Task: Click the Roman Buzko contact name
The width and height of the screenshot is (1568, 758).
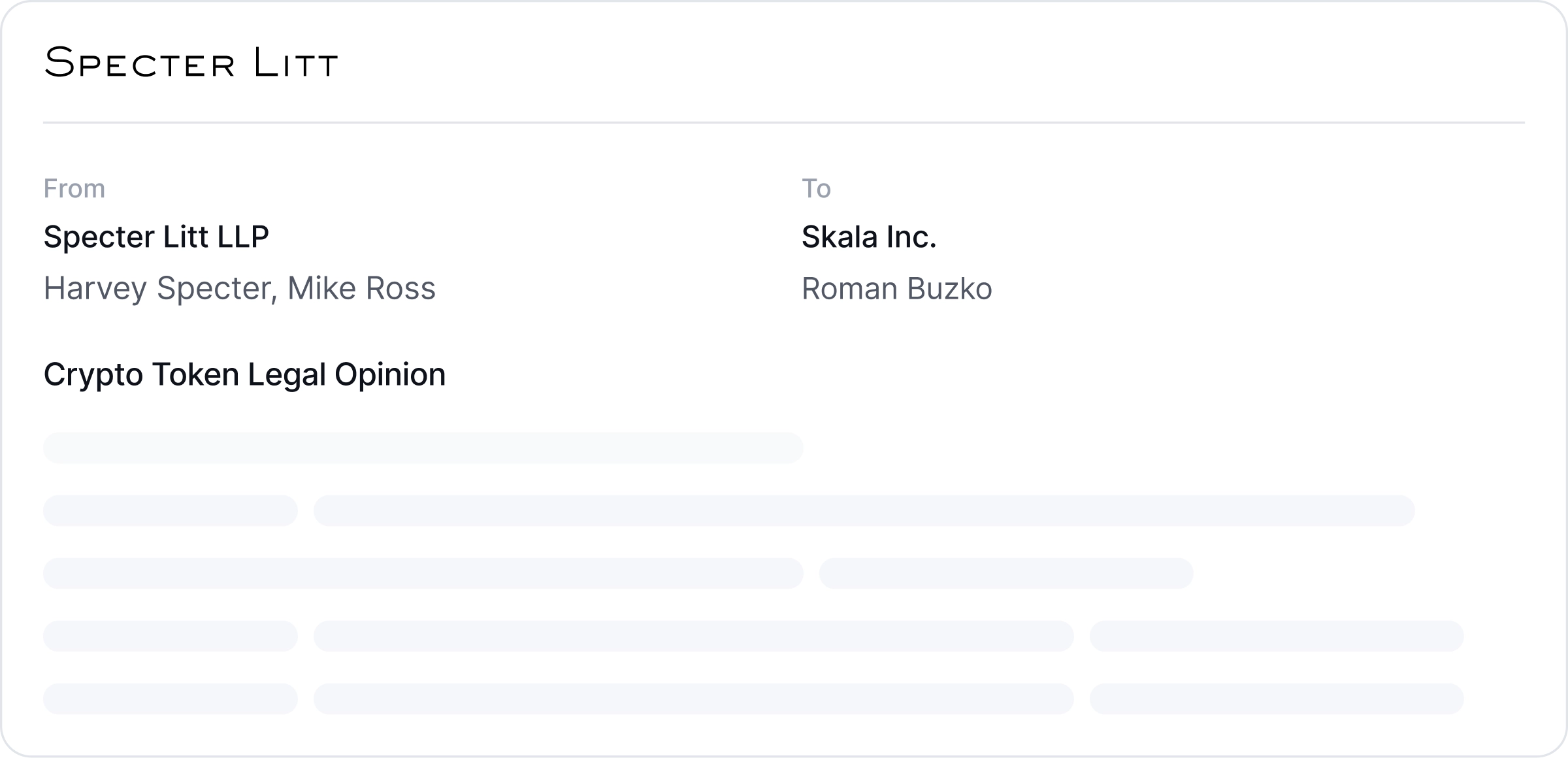Action: (x=896, y=288)
